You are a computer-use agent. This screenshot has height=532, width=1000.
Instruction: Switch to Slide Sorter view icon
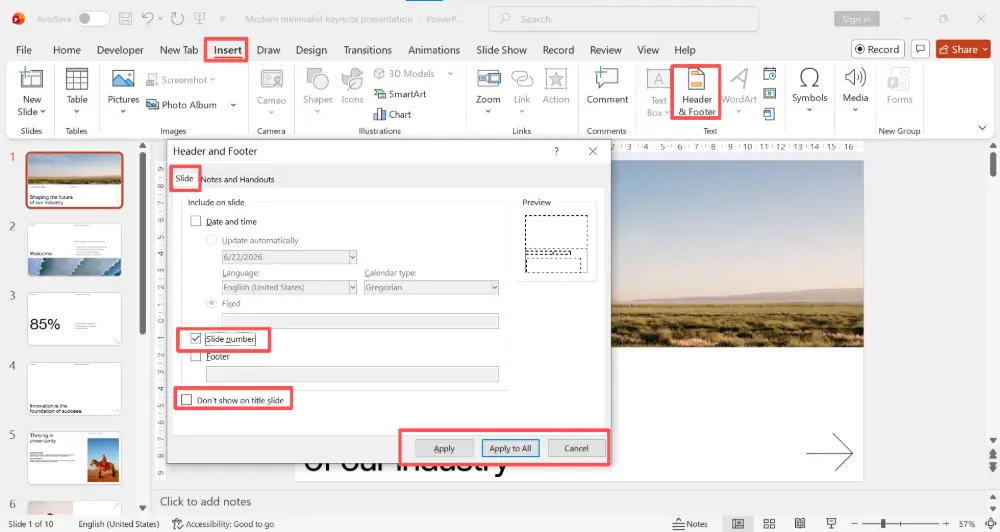(769, 524)
